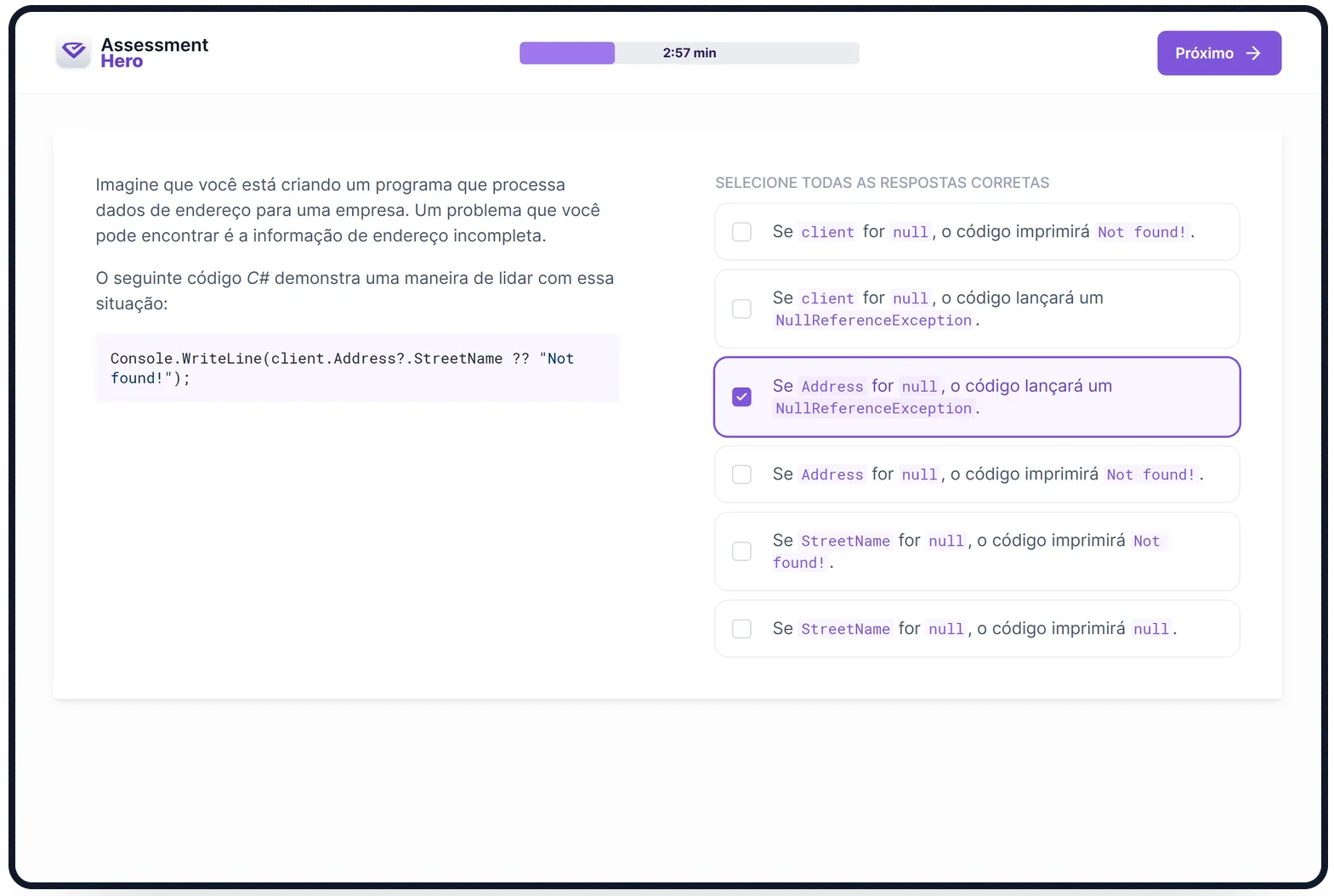Click the paragraph starting "Imagine que você está criando"
The image size is (1334, 896).
point(349,210)
